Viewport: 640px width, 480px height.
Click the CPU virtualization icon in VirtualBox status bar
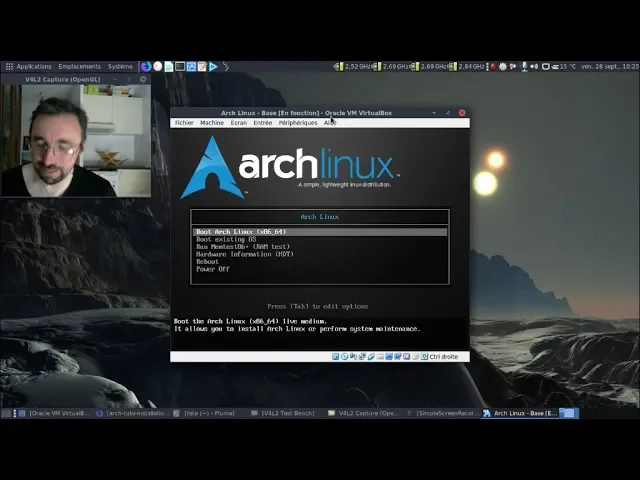pos(407,357)
